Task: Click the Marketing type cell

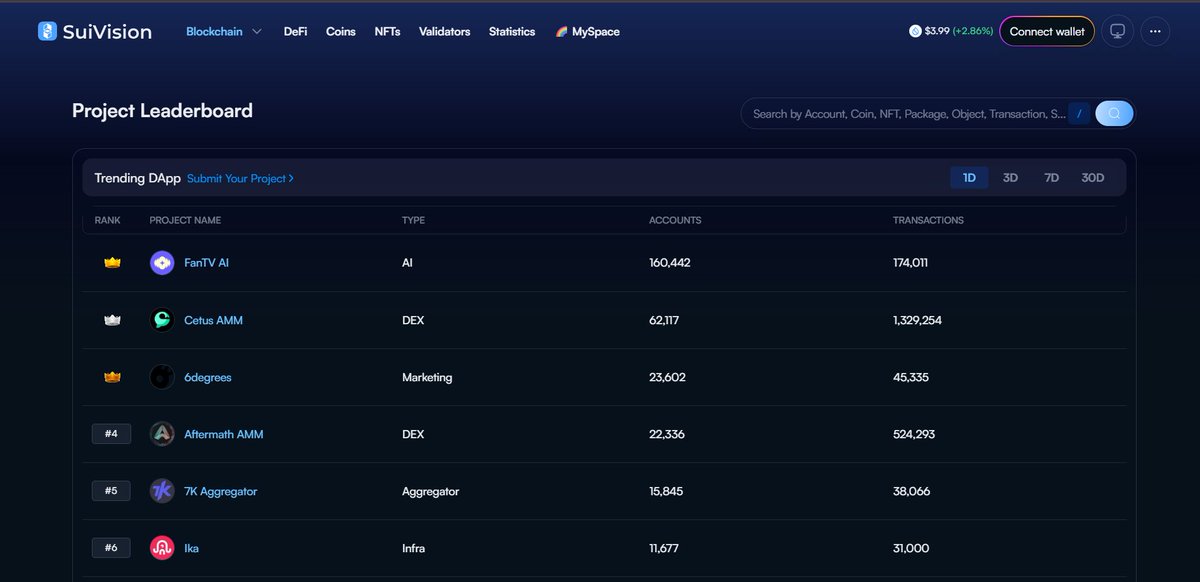Action: click(427, 377)
